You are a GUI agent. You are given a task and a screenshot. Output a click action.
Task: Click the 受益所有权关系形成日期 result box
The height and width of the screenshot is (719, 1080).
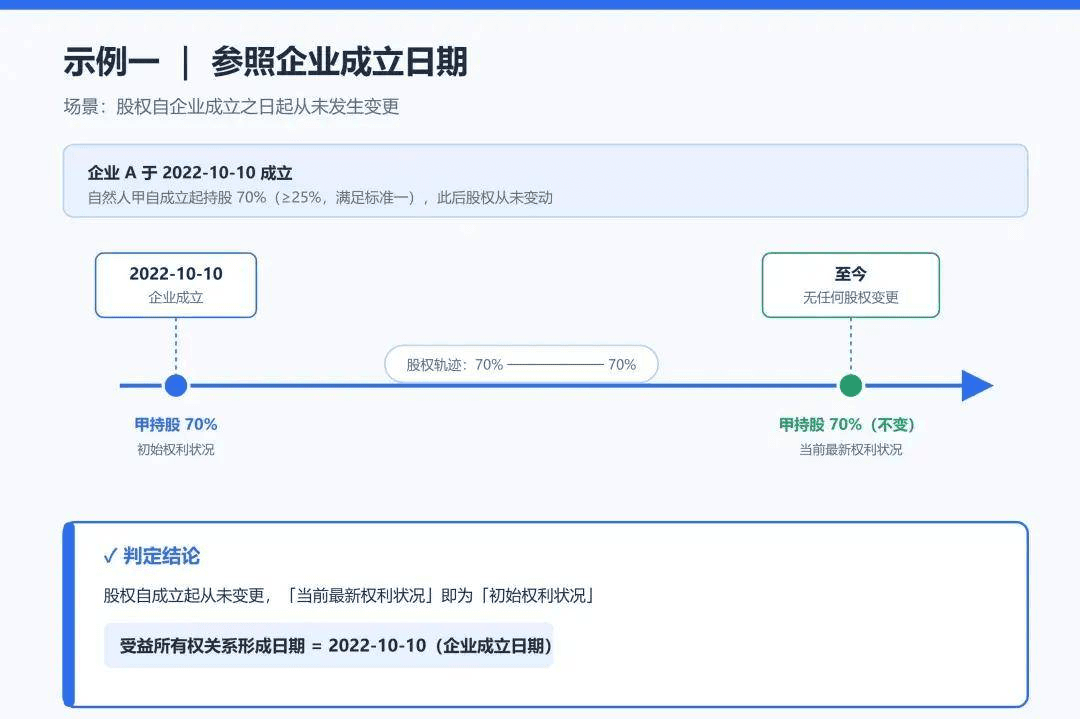329,645
